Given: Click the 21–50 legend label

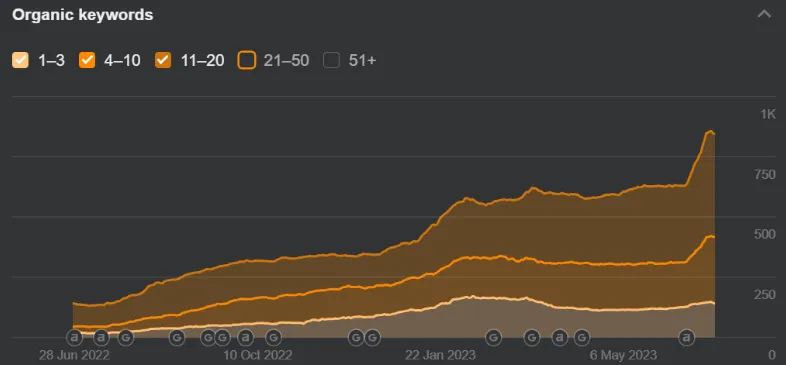Looking at the screenshot, I should coord(286,61).
